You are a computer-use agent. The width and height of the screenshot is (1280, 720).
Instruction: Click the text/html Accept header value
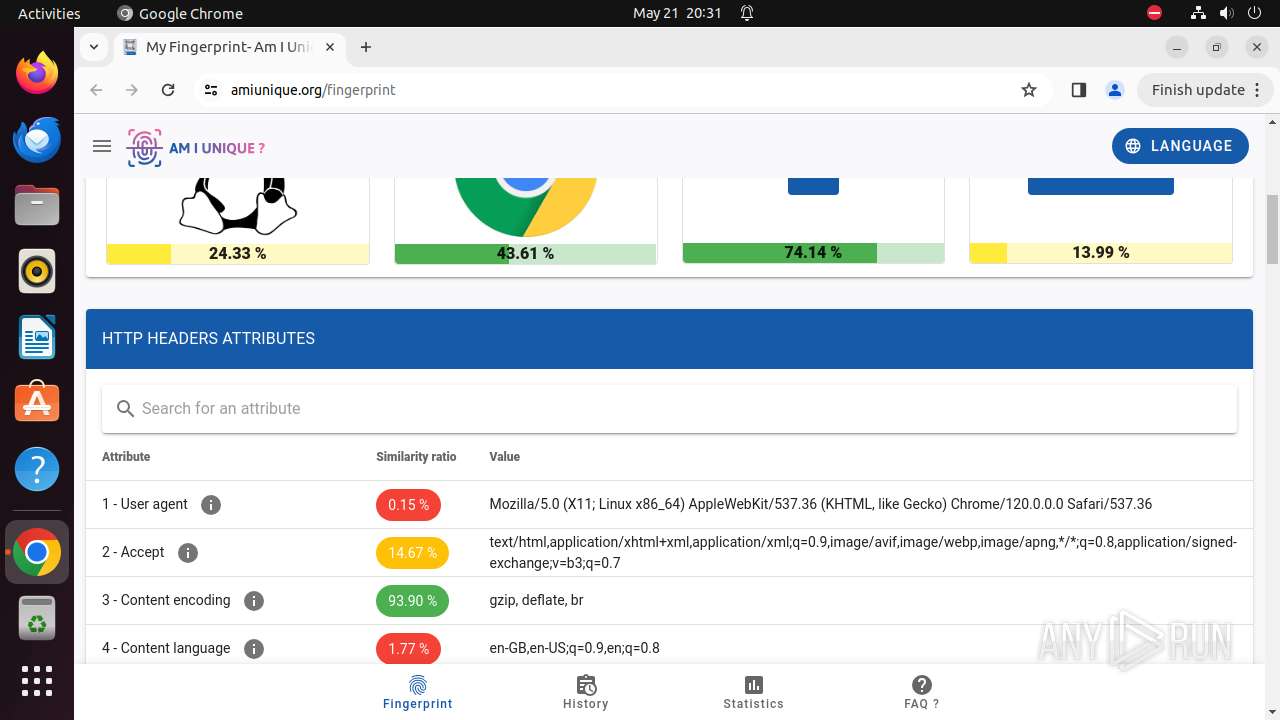click(863, 553)
